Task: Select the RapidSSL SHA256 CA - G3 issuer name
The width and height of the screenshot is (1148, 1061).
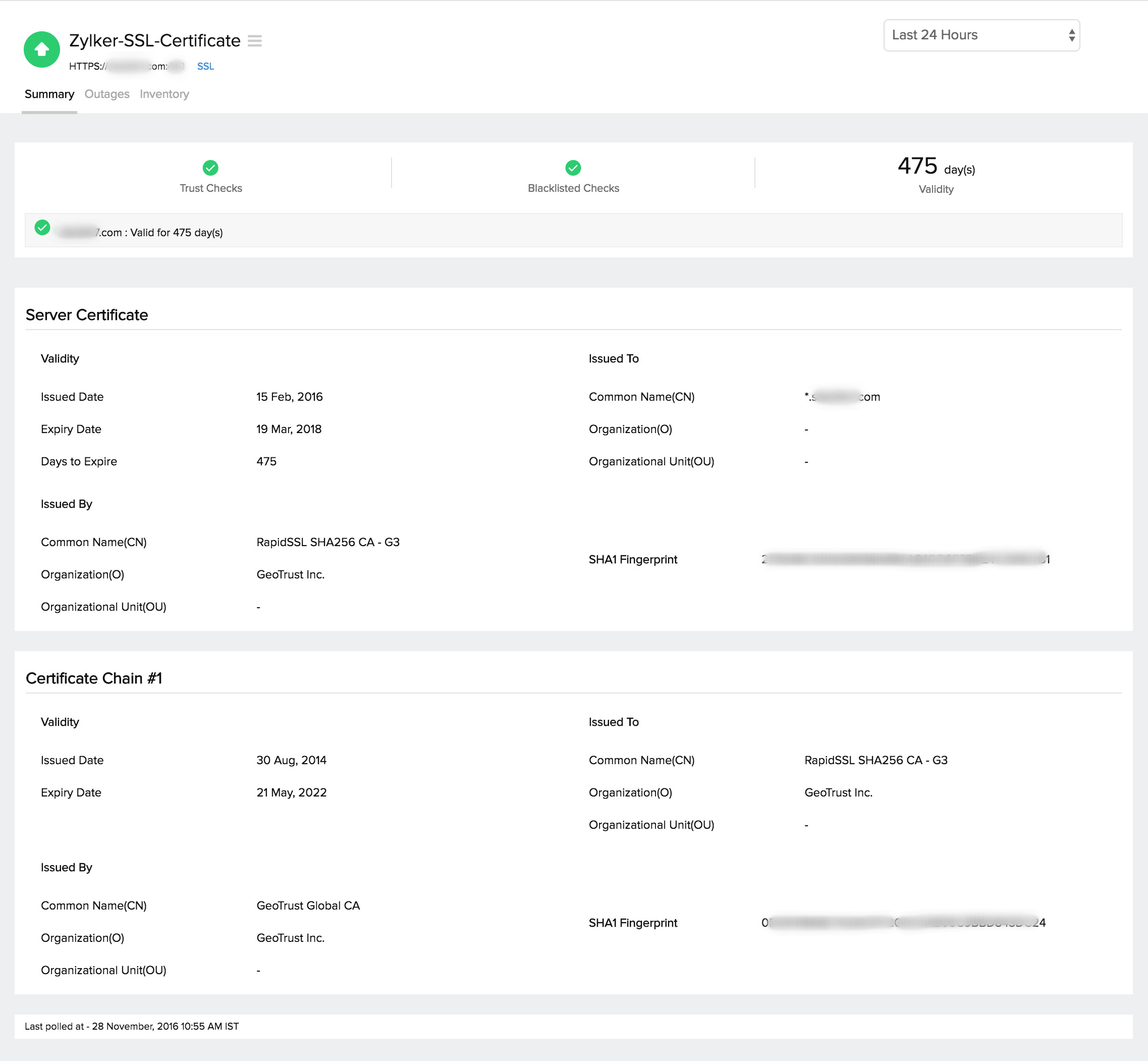Action: point(328,542)
